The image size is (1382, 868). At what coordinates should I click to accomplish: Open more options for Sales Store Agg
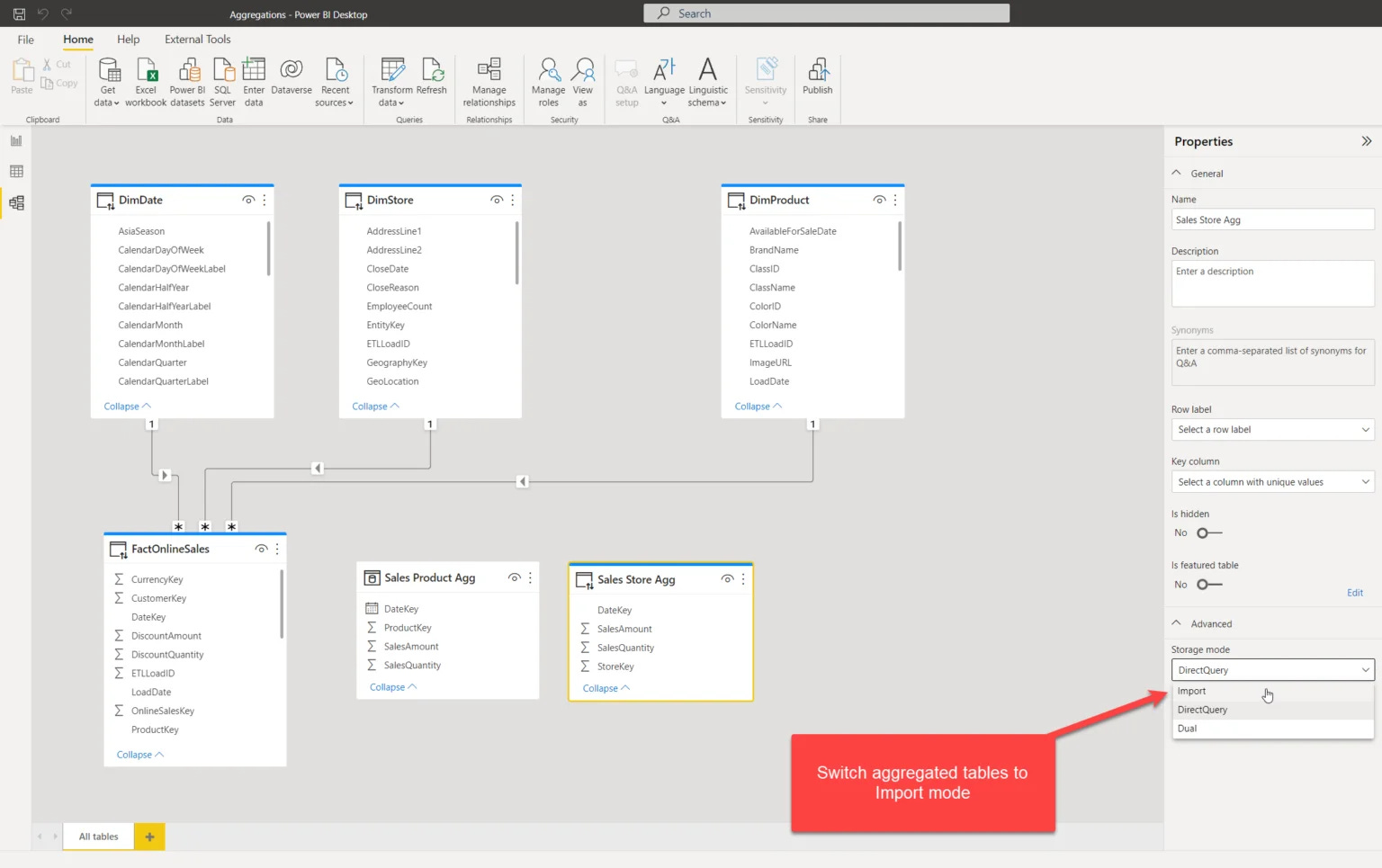[x=743, y=579]
